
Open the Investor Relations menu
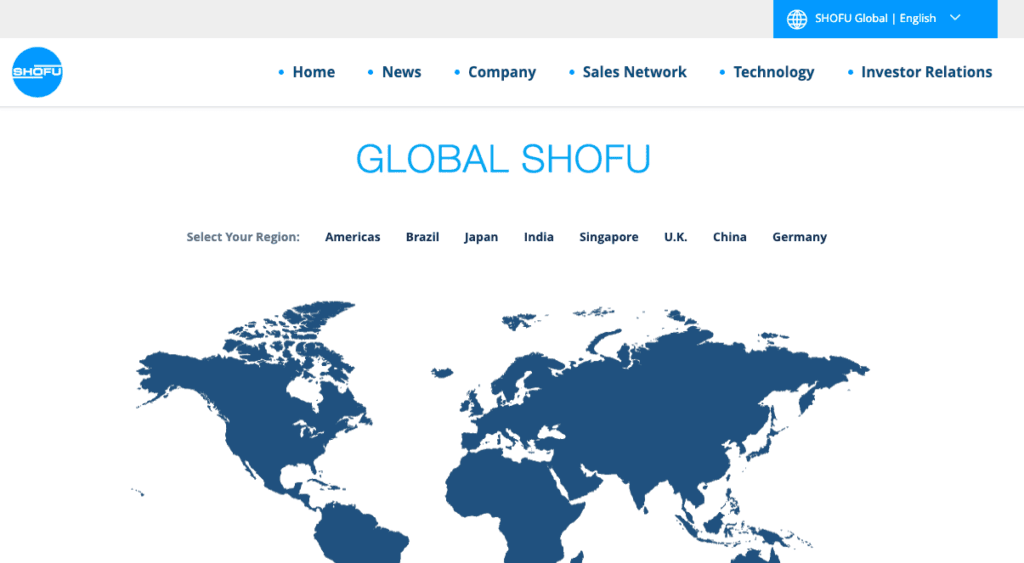tap(926, 72)
